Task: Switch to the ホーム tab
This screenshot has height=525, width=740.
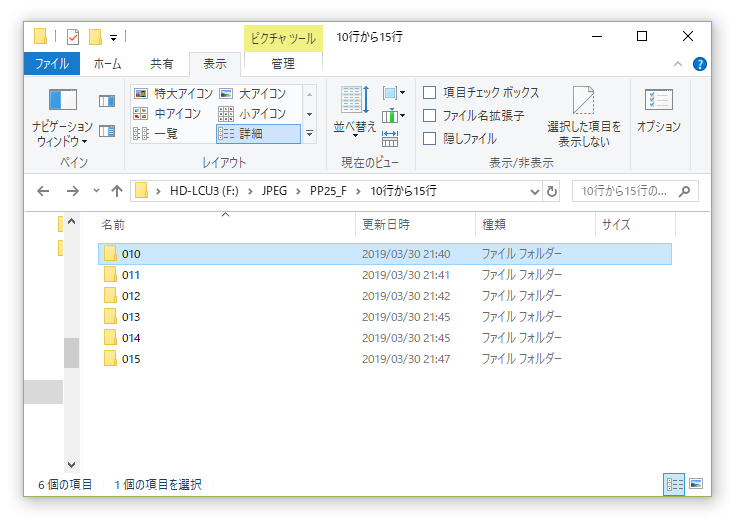Action: click(x=107, y=64)
